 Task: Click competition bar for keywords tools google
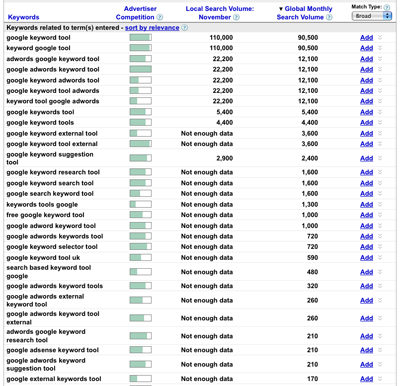click(x=141, y=204)
